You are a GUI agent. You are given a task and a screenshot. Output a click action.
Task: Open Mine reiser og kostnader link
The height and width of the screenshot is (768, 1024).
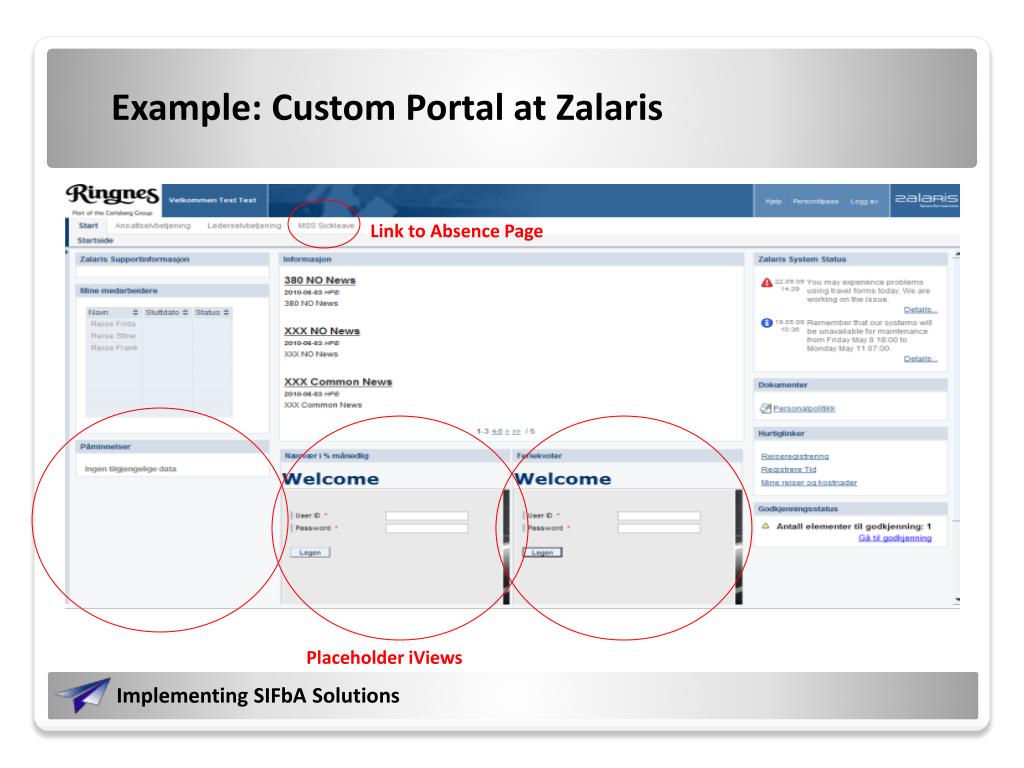click(x=808, y=482)
